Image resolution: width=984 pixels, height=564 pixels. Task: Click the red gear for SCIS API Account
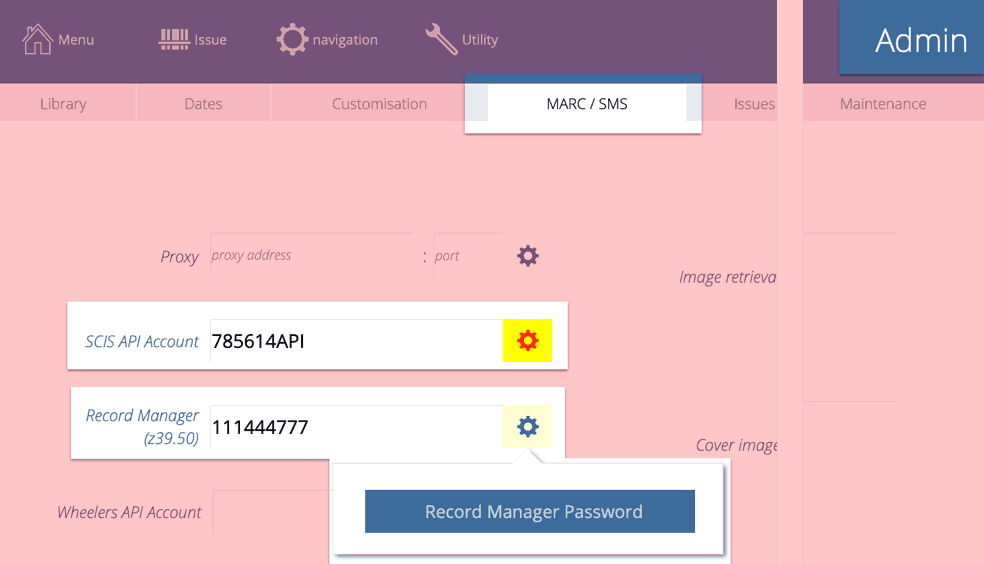(527, 341)
